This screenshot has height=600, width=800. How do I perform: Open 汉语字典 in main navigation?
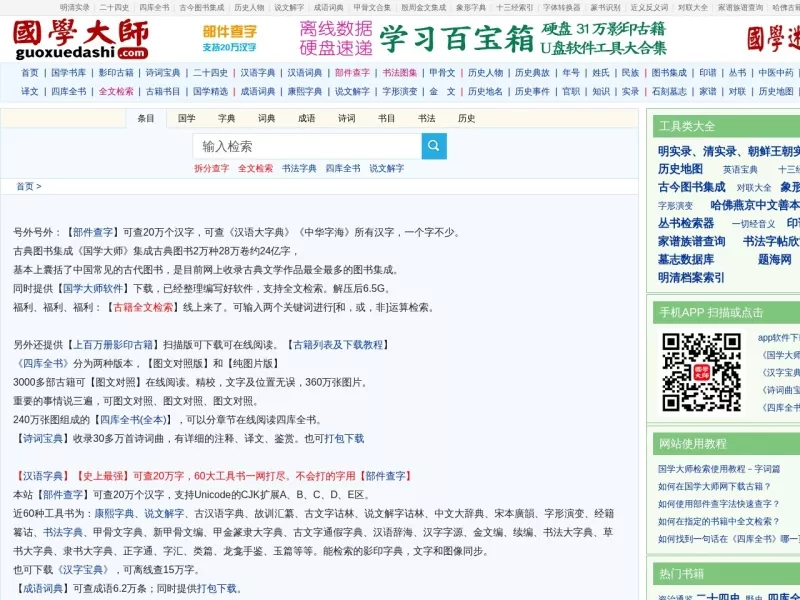click(x=258, y=73)
